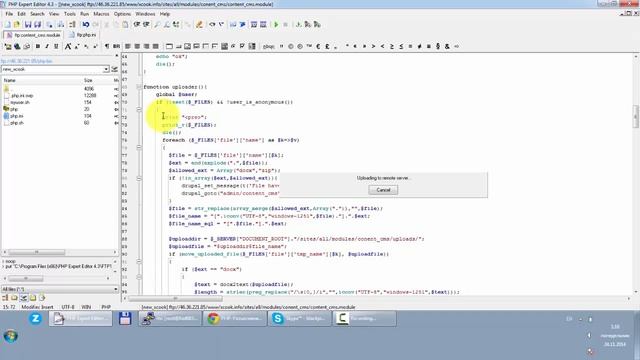Insert copyright © symbol
Image resolution: width=640 pixels, height=360 pixels.
coord(291,47)
